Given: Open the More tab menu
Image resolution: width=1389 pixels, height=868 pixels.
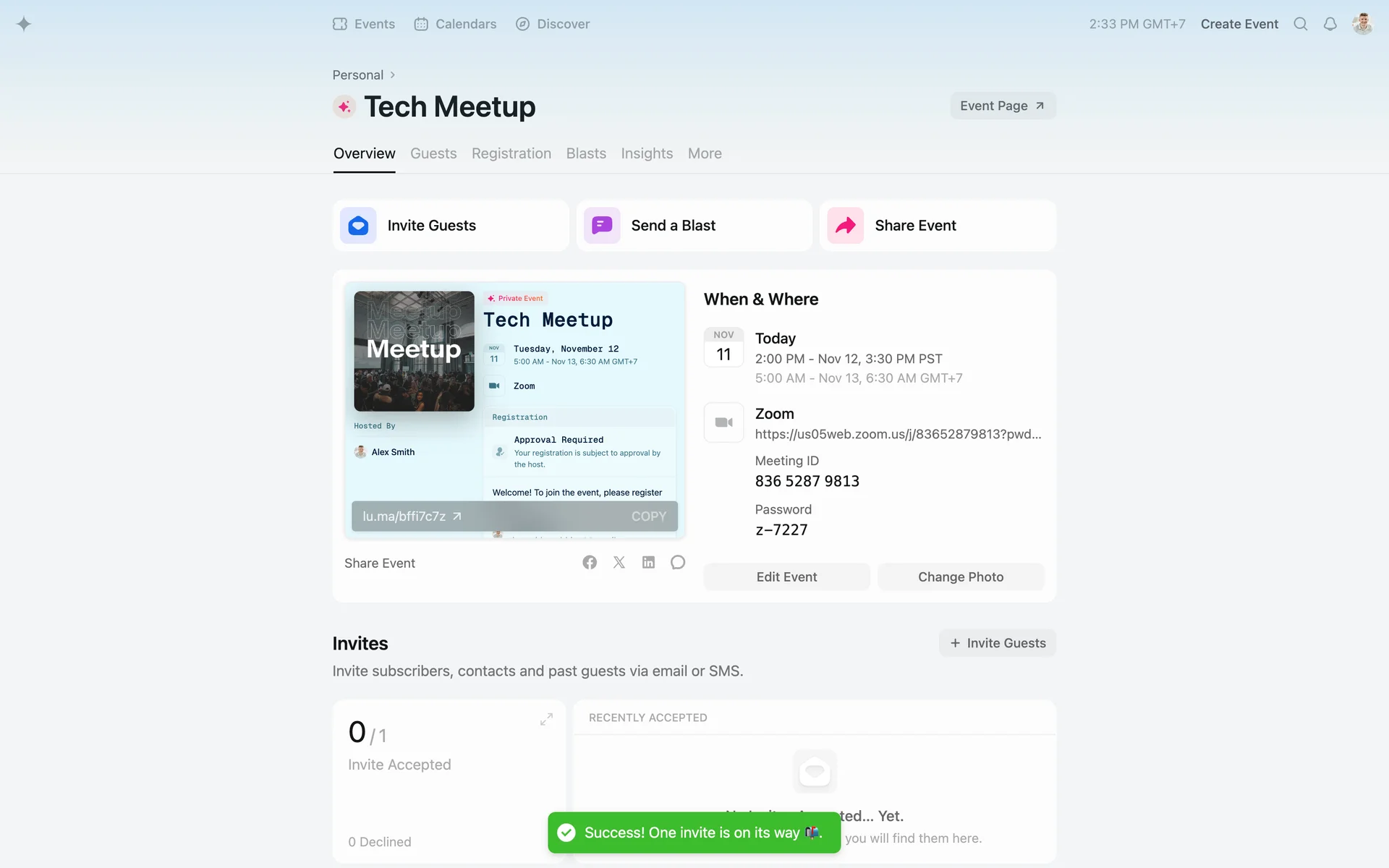Looking at the screenshot, I should [704, 153].
